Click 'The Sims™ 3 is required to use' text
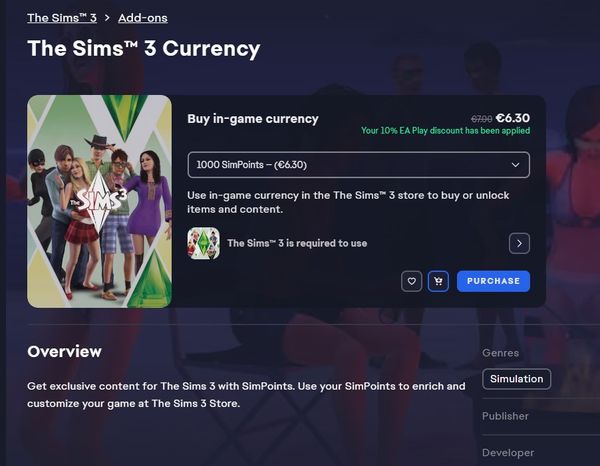 297,243
